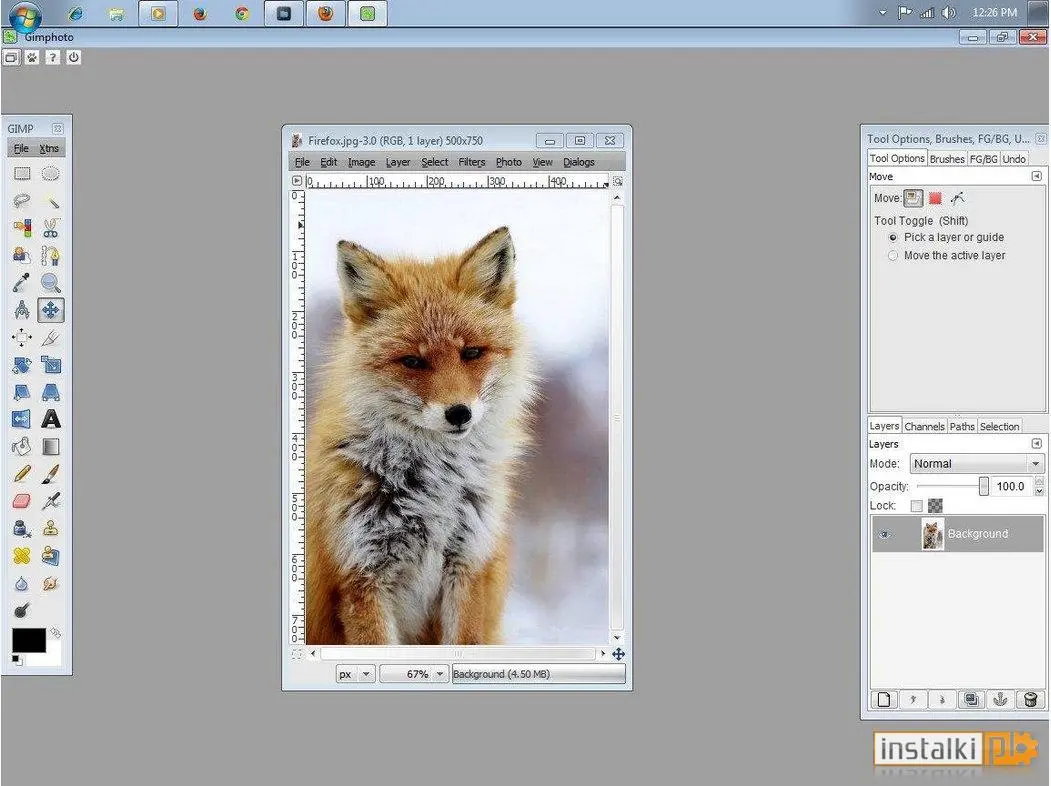1051x786 pixels.
Task: Select the Paths tool
Action: tap(50, 255)
